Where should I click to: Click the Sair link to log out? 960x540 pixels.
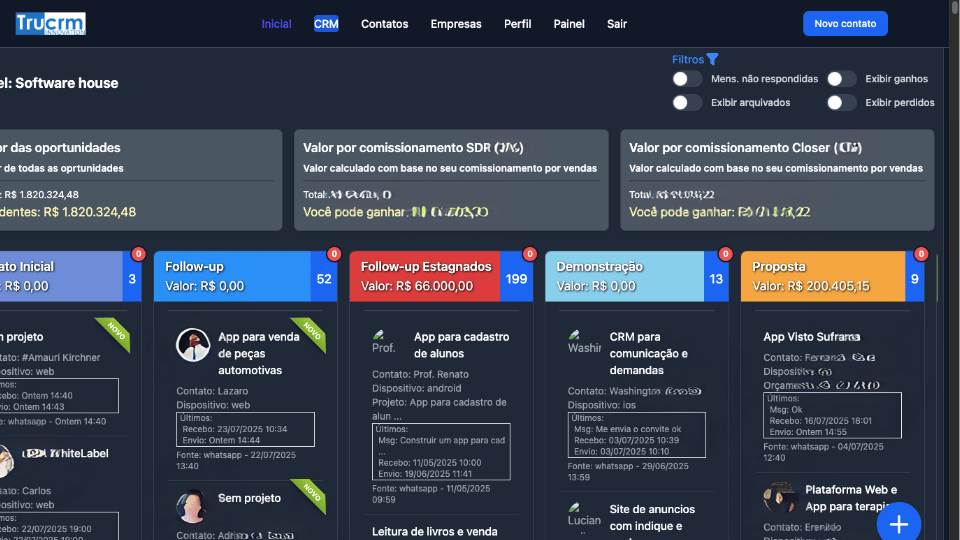point(617,24)
